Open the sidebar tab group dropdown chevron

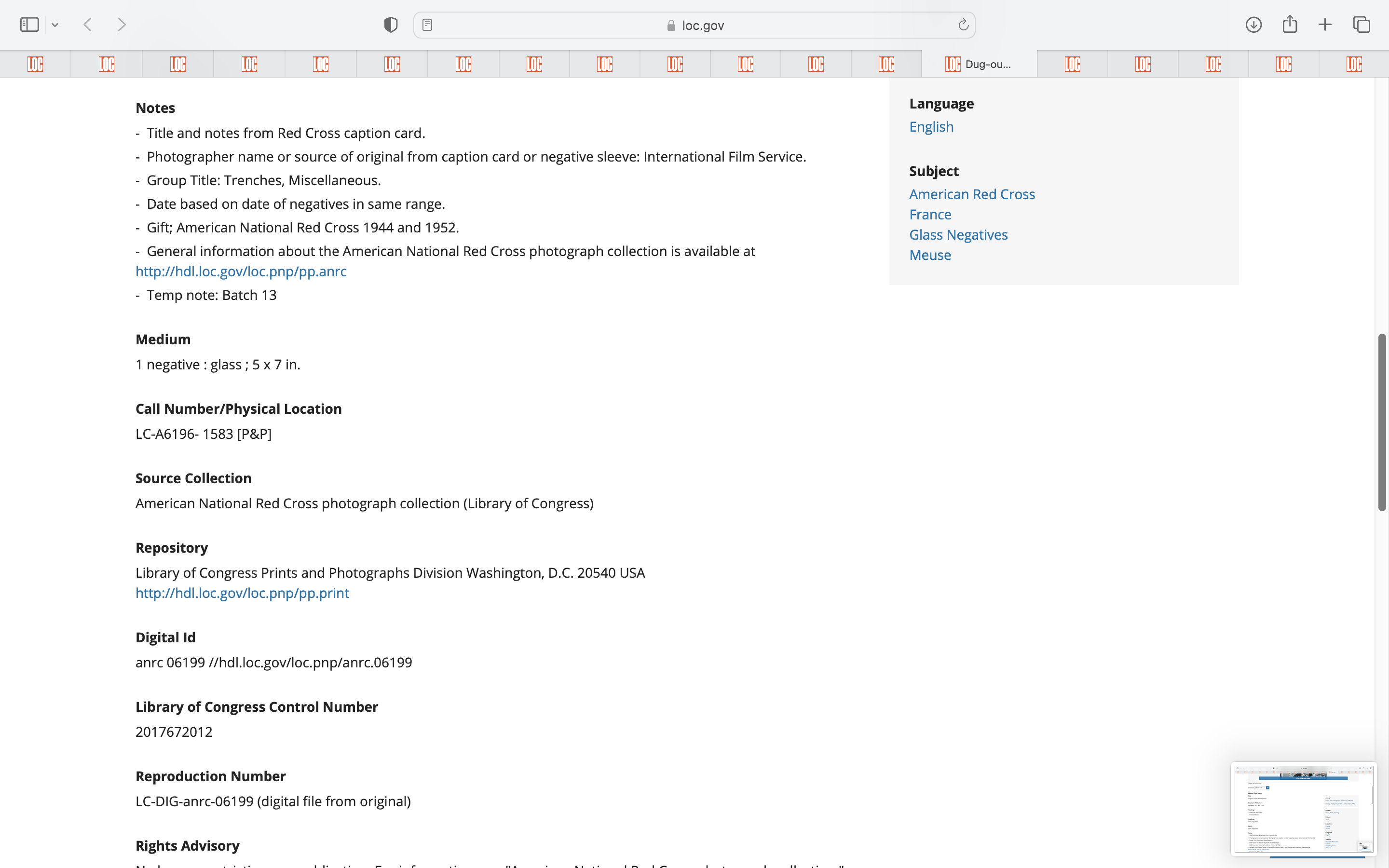tap(55, 25)
